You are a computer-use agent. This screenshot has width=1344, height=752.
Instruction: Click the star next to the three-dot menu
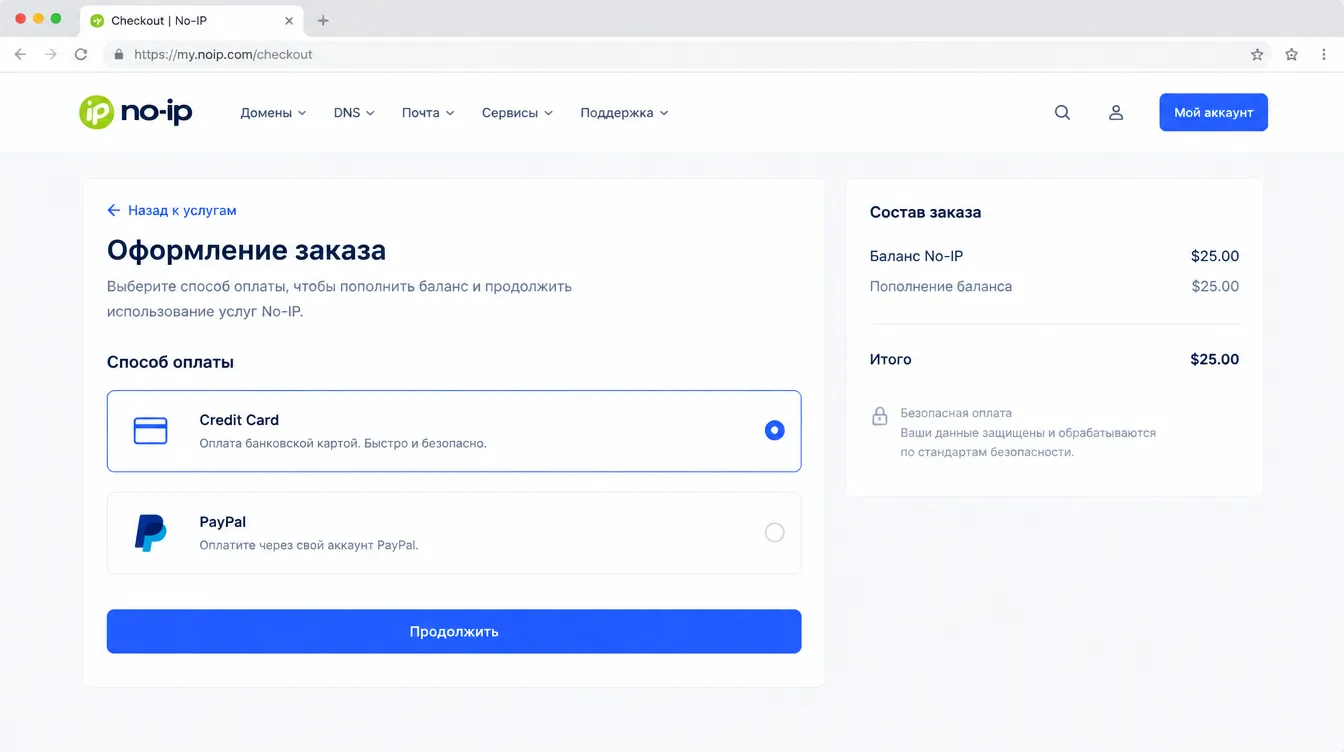click(x=1292, y=55)
